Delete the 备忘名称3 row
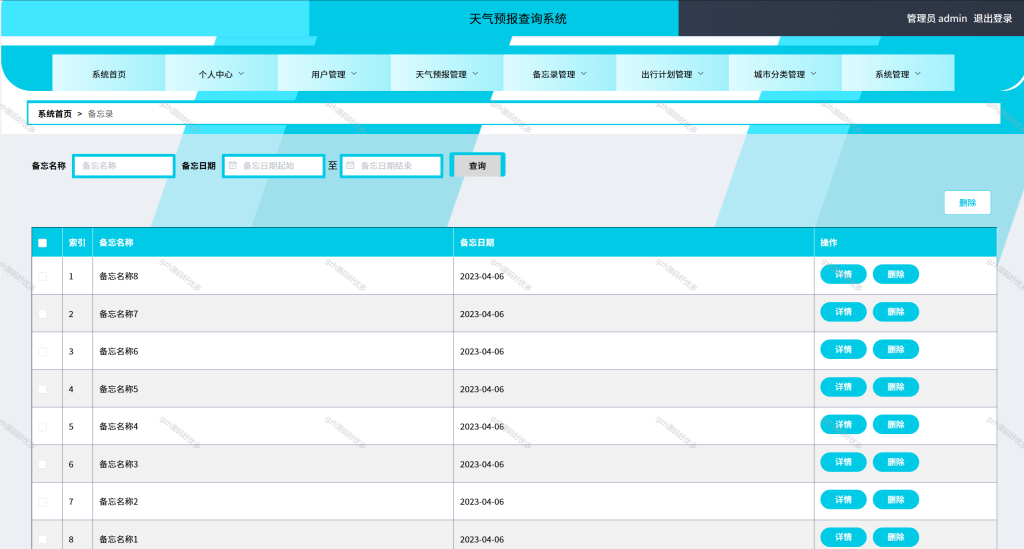Viewport: 1024px width, 549px height. pyautogui.click(x=895, y=462)
